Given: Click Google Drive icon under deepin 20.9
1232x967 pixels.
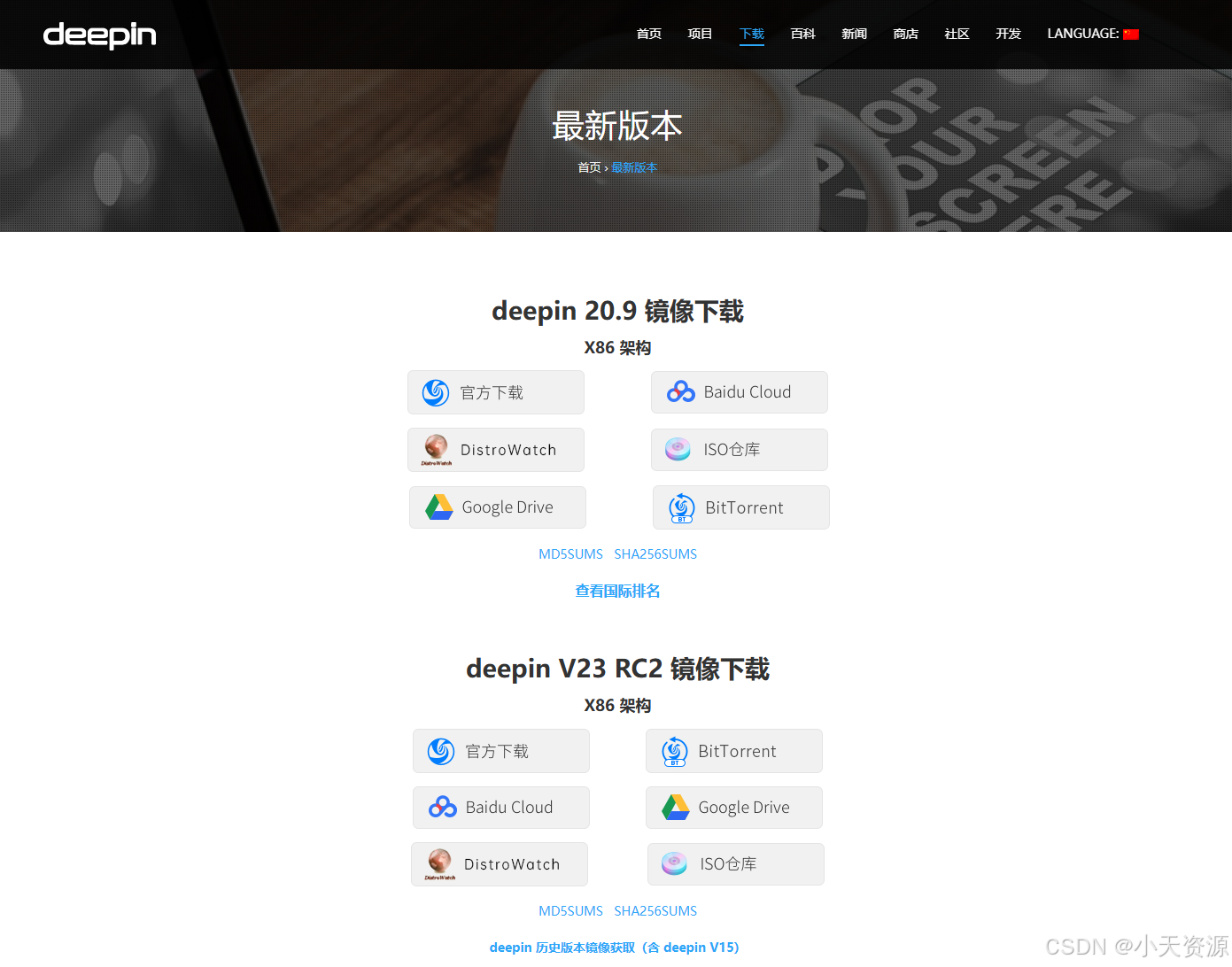Looking at the screenshot, I should pyautogui.click(x=438, y=507).
